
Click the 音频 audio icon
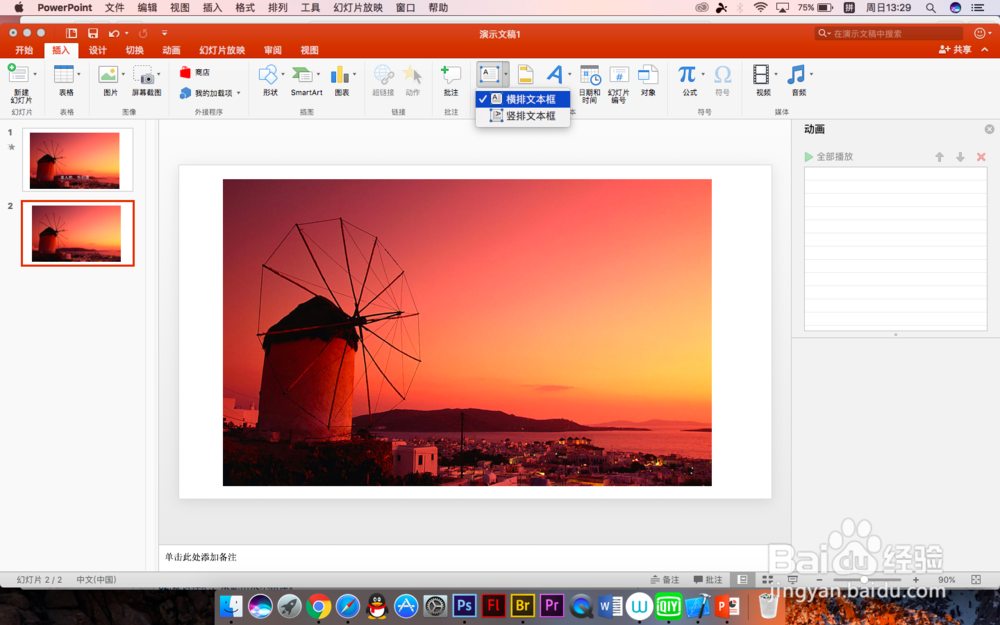click(x=797, y=75)
